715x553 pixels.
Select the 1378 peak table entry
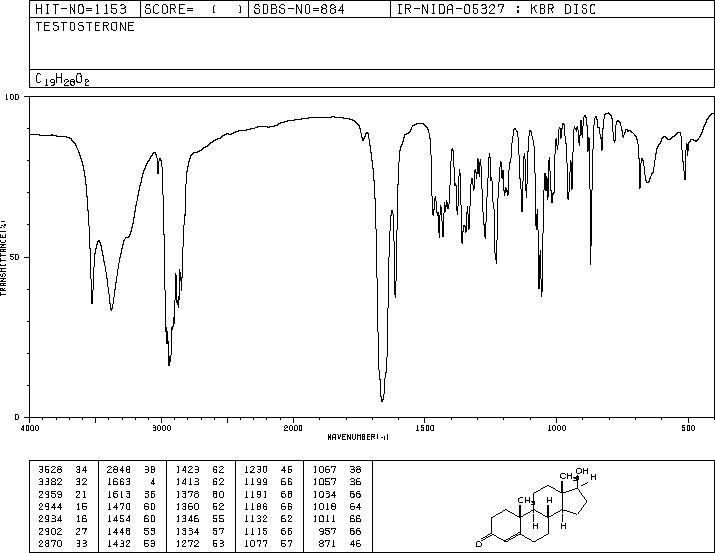200,494
